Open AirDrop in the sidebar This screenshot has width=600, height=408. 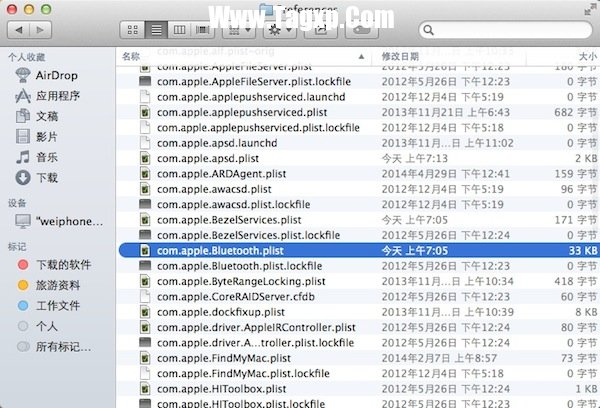pos(57,75)
